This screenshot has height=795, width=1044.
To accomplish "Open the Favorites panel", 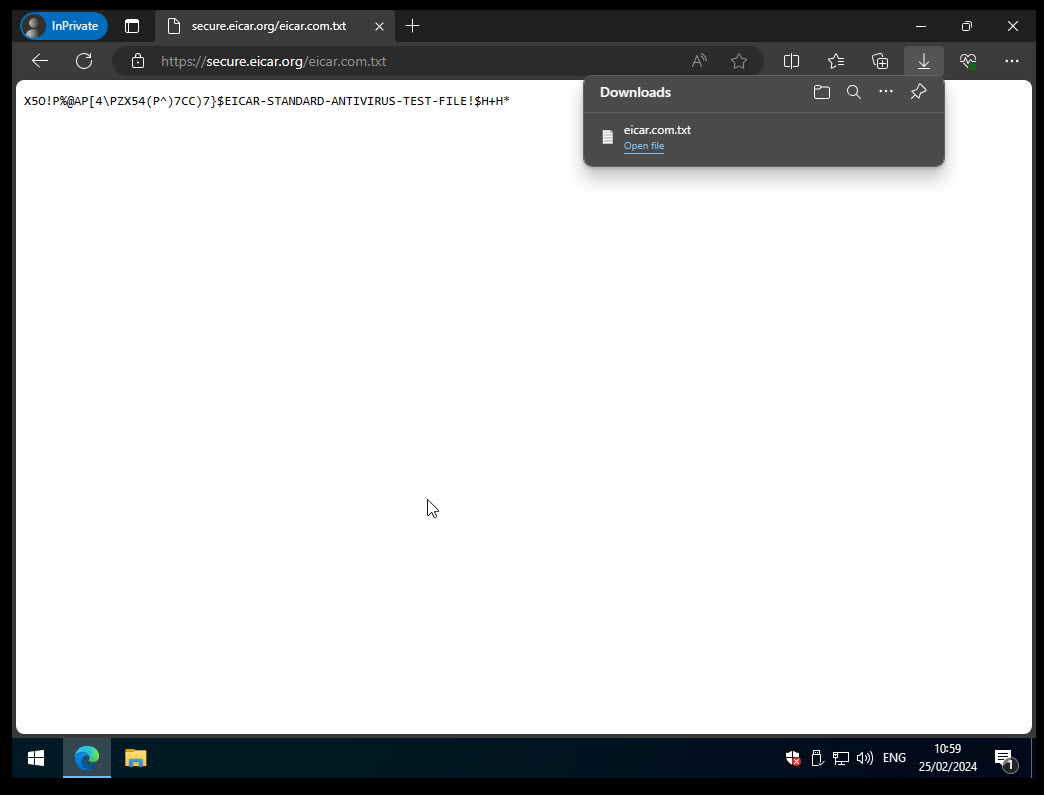I will click(x=836, y=61).
